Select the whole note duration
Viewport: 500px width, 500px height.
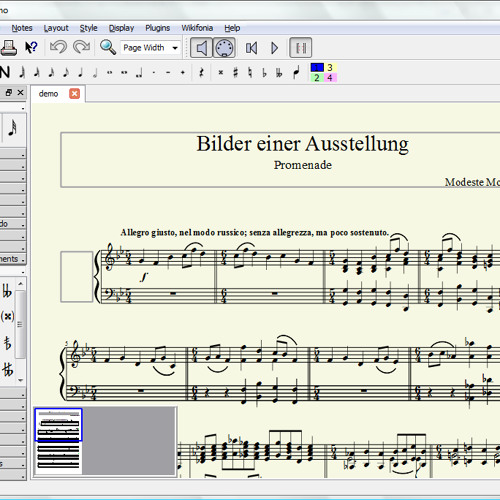[x=110, y=72]
